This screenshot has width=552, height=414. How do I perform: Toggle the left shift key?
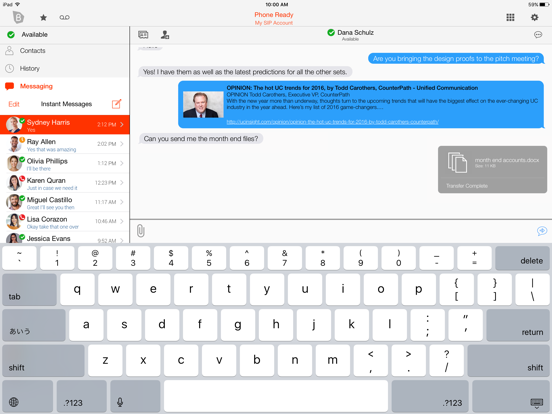tap(43, 361)
